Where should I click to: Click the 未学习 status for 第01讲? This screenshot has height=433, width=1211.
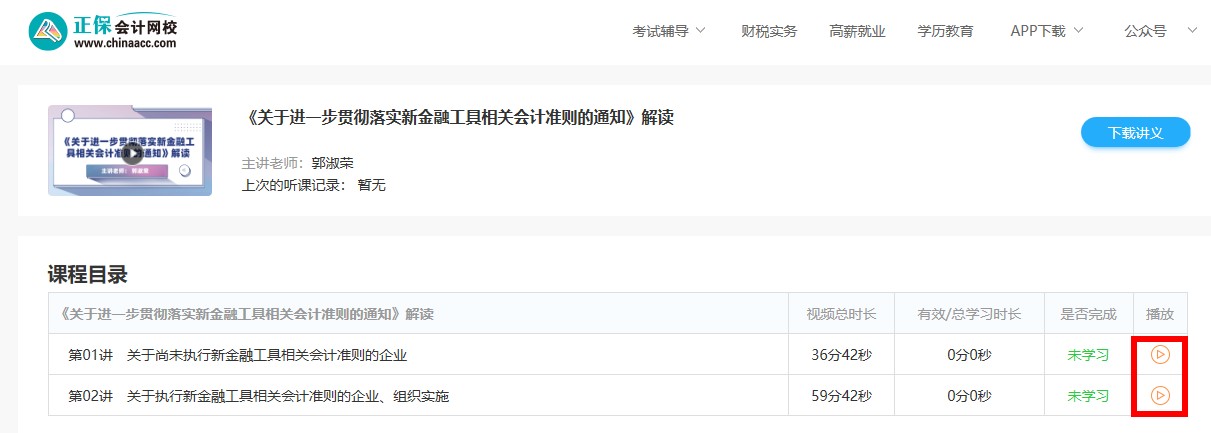[1088, 355]
